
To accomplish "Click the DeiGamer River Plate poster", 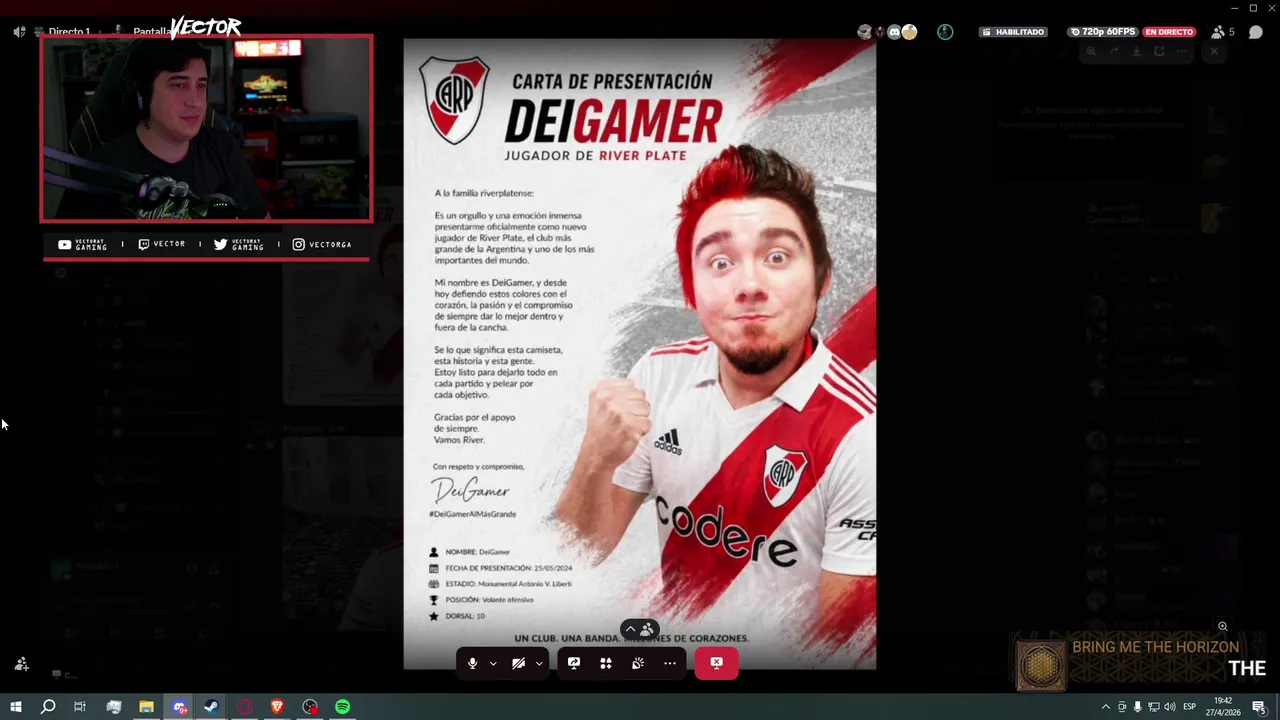I will [640, 354].
